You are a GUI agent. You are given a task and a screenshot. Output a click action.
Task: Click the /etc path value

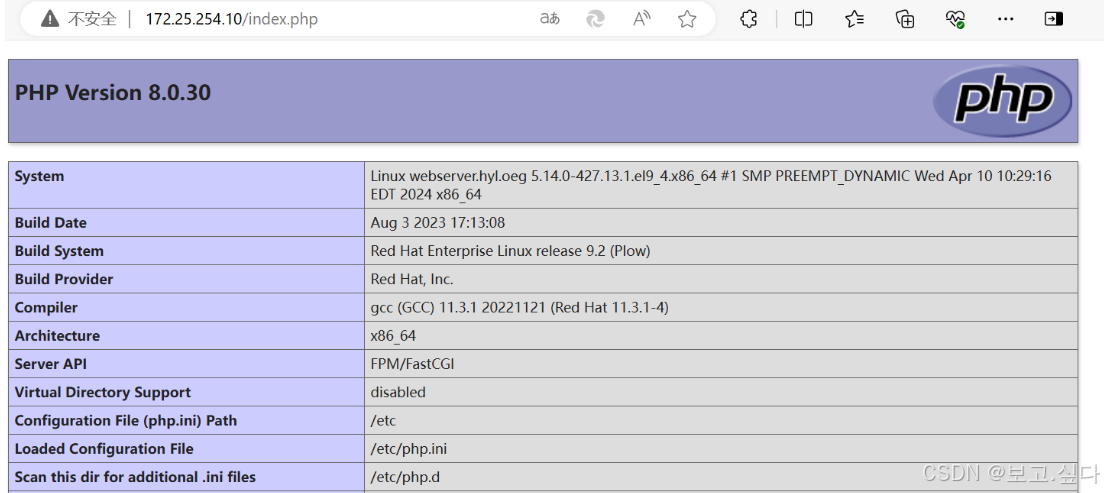tap(384, 420)
